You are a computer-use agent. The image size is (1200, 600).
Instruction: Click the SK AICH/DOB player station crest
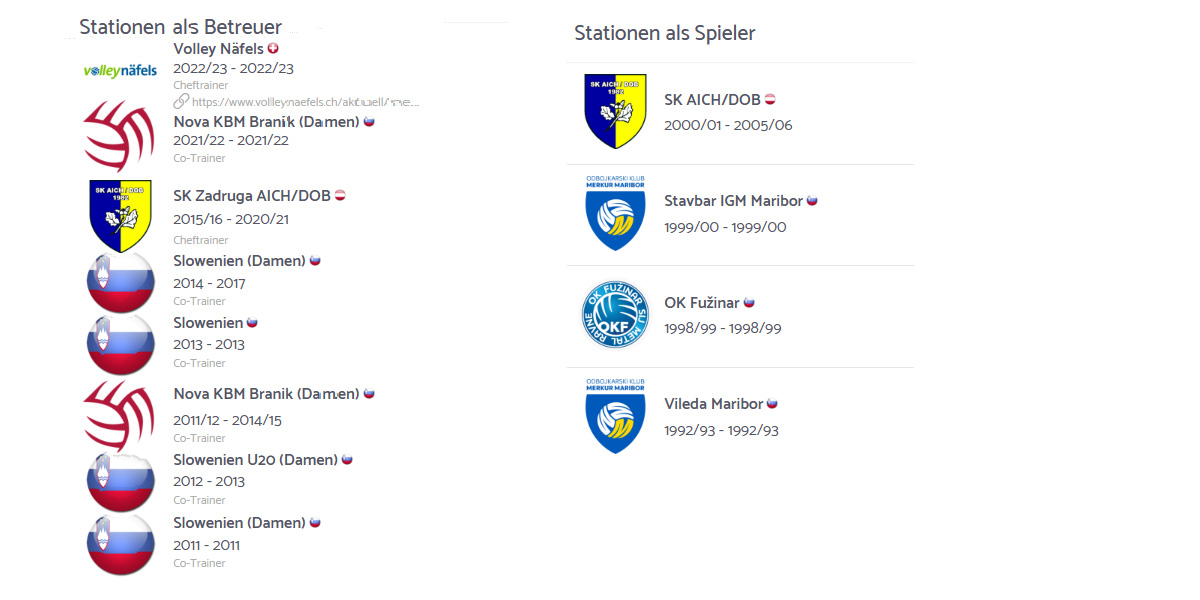[615, 112]
